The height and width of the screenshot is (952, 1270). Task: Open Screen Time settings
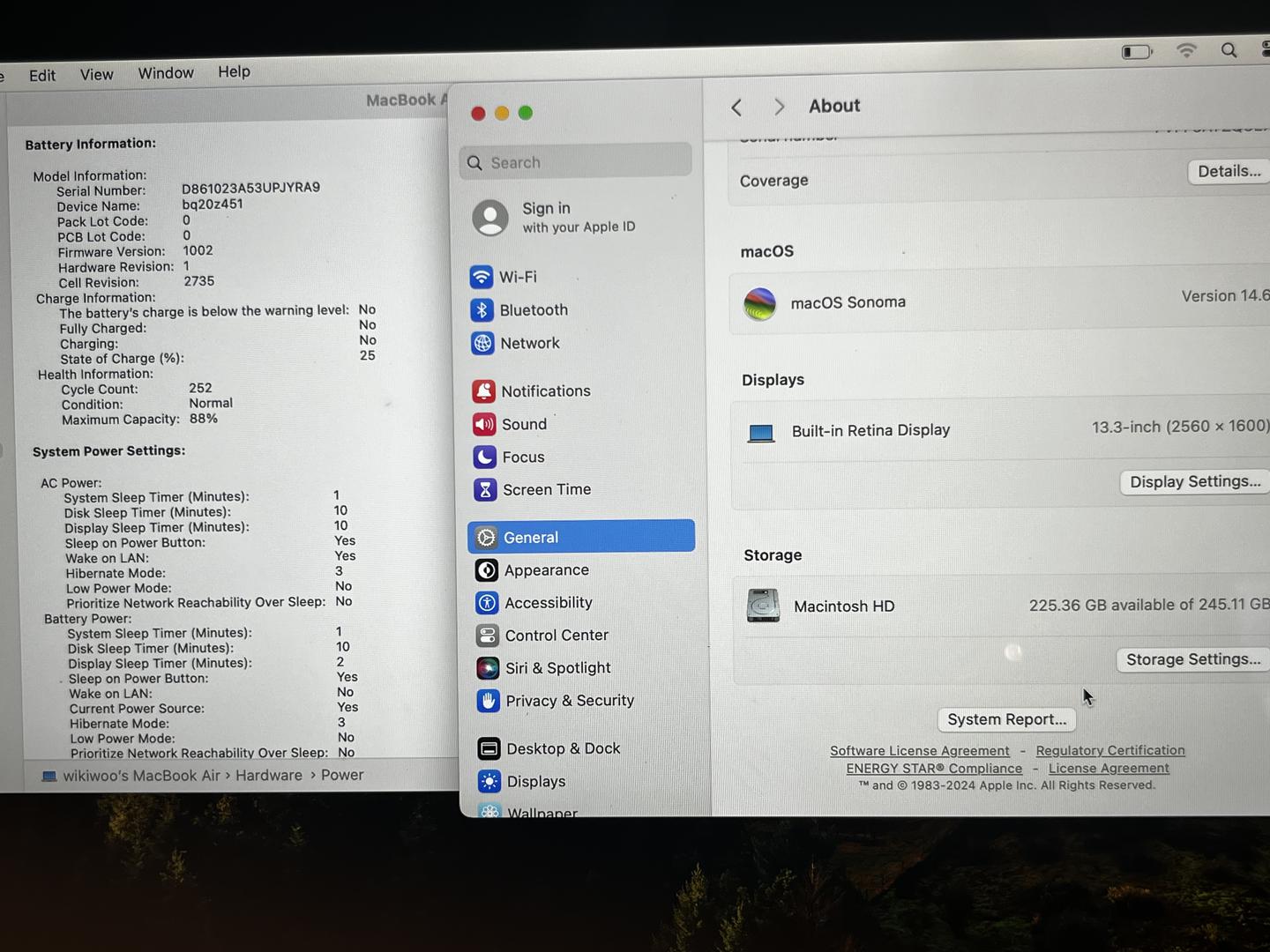(533, 489)
